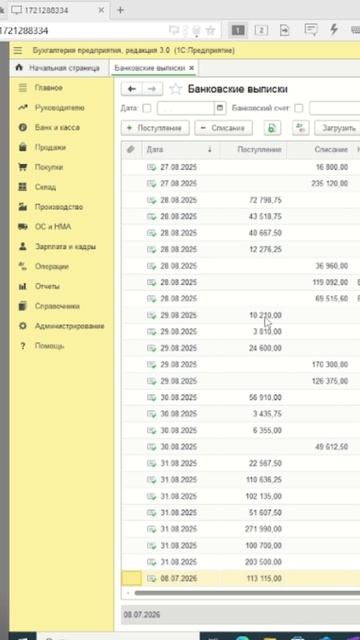
Task: Open the calendar picker in Дата field
Action: (220, 108)
